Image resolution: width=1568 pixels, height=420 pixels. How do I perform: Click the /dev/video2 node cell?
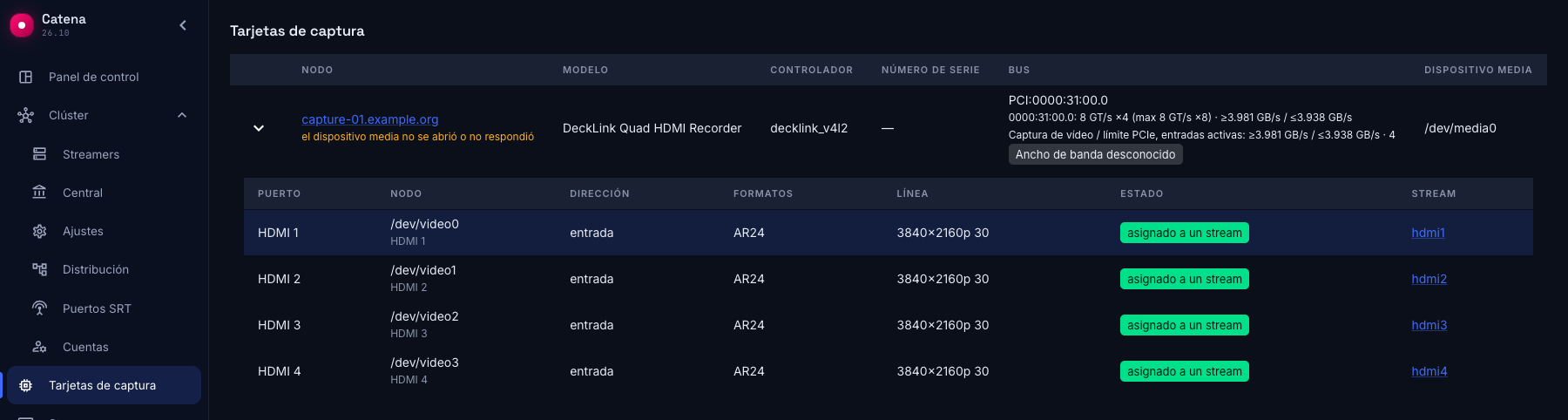click(x=424, y=316)
